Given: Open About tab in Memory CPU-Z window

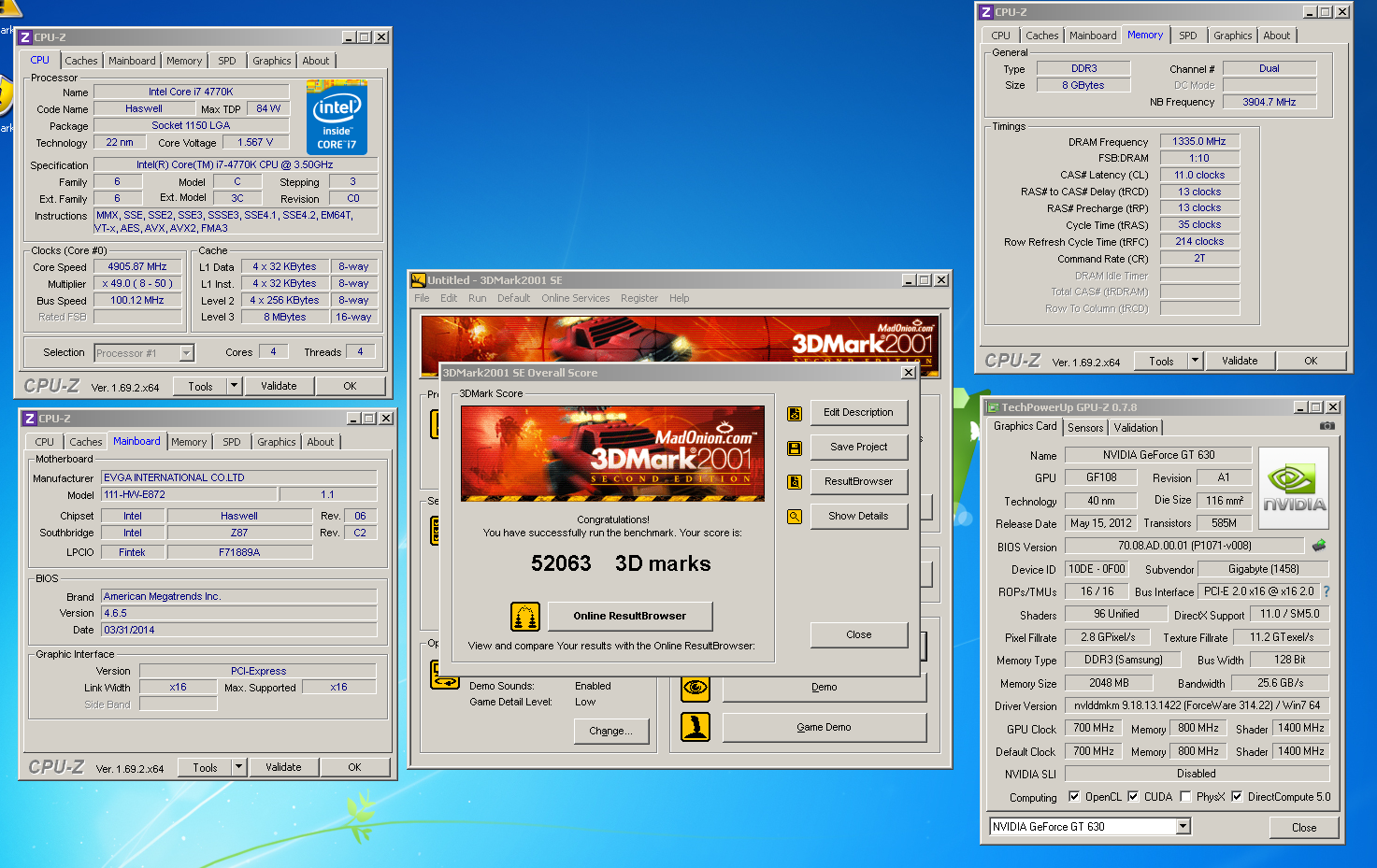Looking at the screenshot, I should (x=1277, y=36).
